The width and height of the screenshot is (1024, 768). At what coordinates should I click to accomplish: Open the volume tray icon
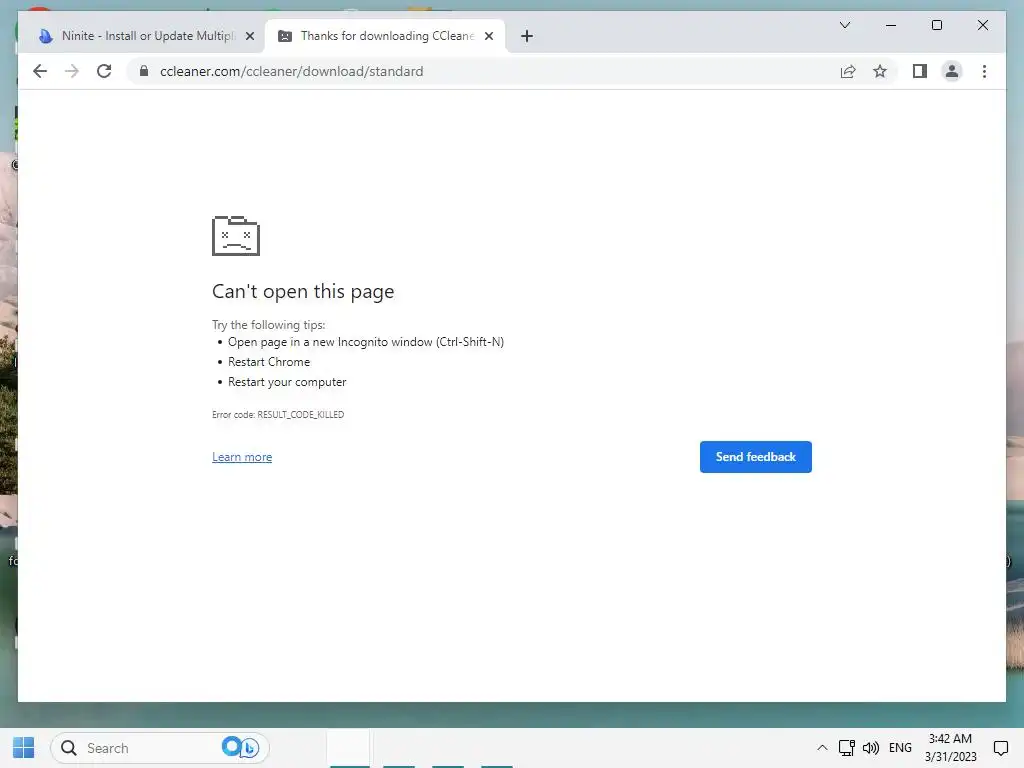[871, 748]
